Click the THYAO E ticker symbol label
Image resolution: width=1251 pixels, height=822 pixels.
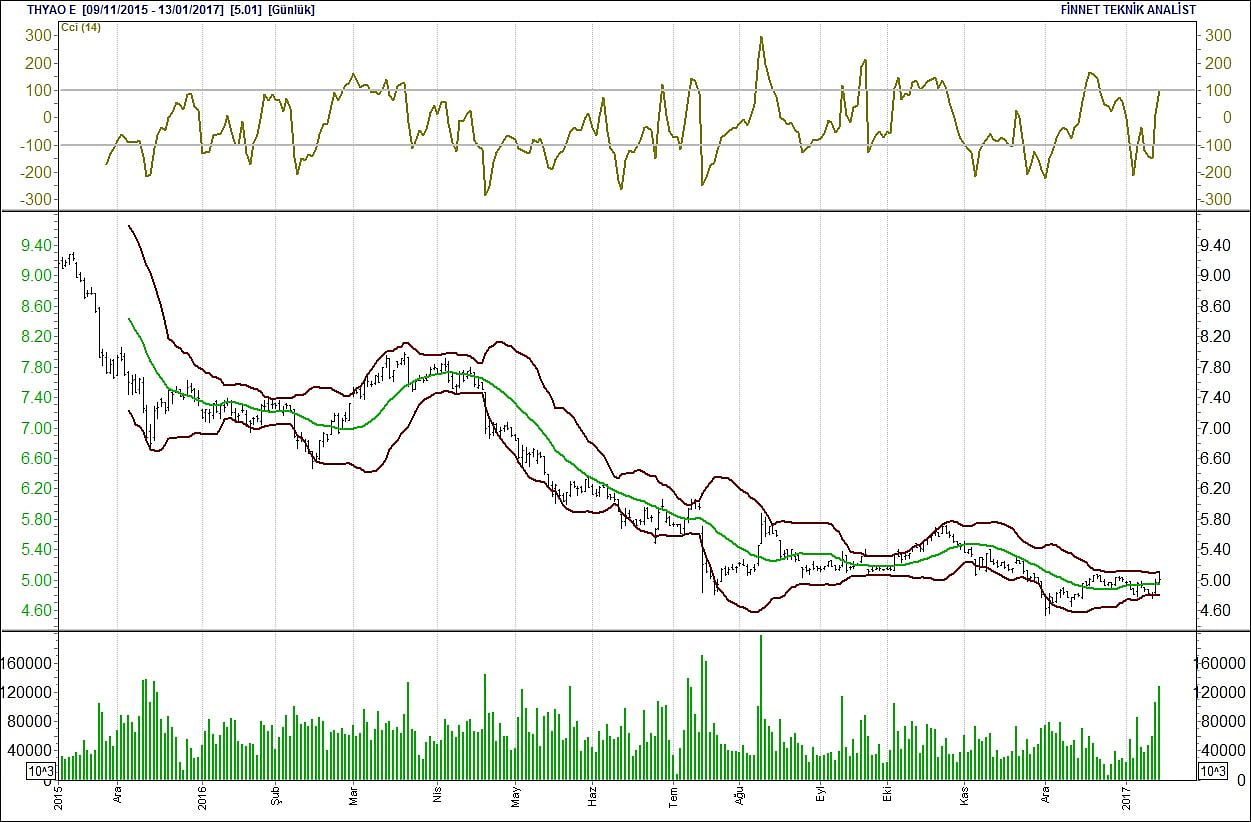pos(41,10)
